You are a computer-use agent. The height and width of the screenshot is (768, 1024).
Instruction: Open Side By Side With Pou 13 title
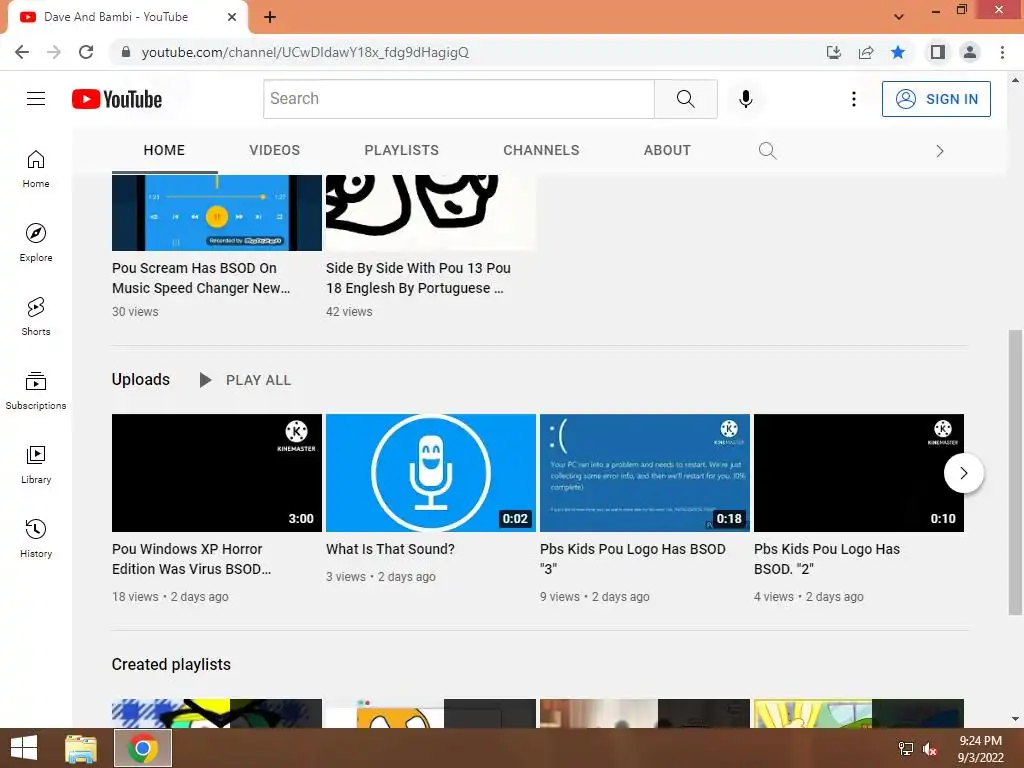(x=418, y=278)
